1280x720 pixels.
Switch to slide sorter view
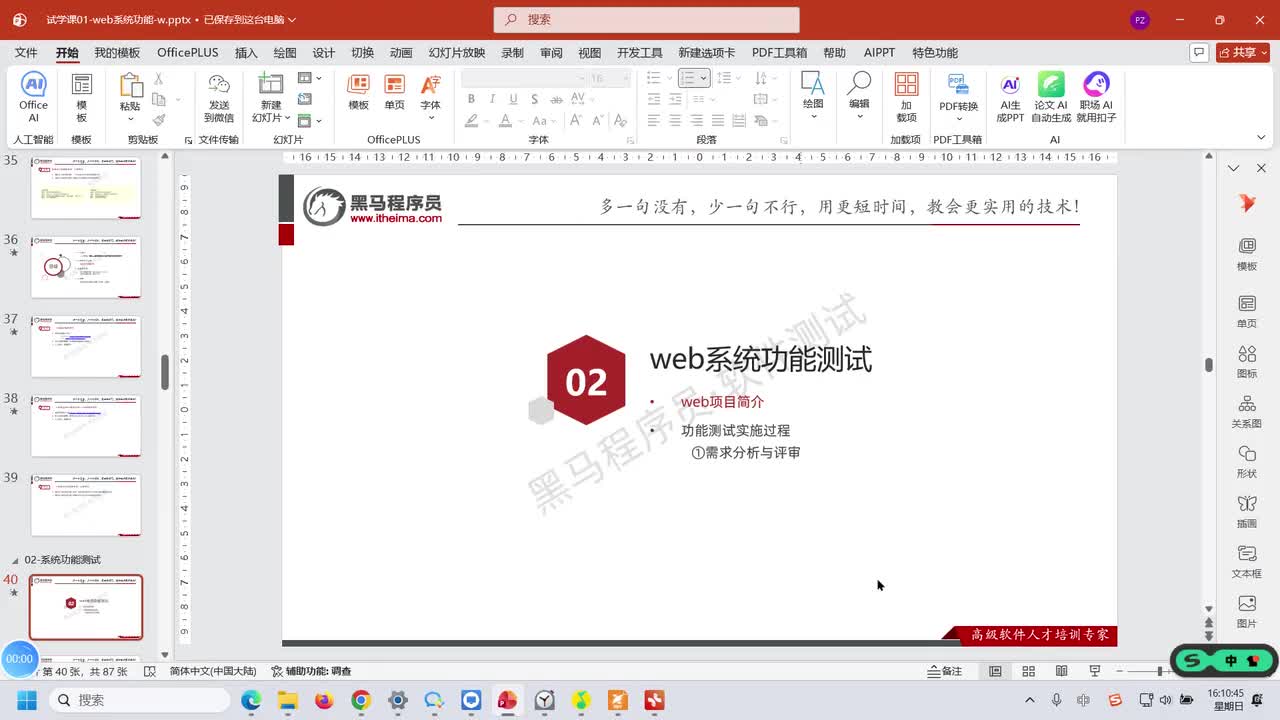[x=1028, y=671]
